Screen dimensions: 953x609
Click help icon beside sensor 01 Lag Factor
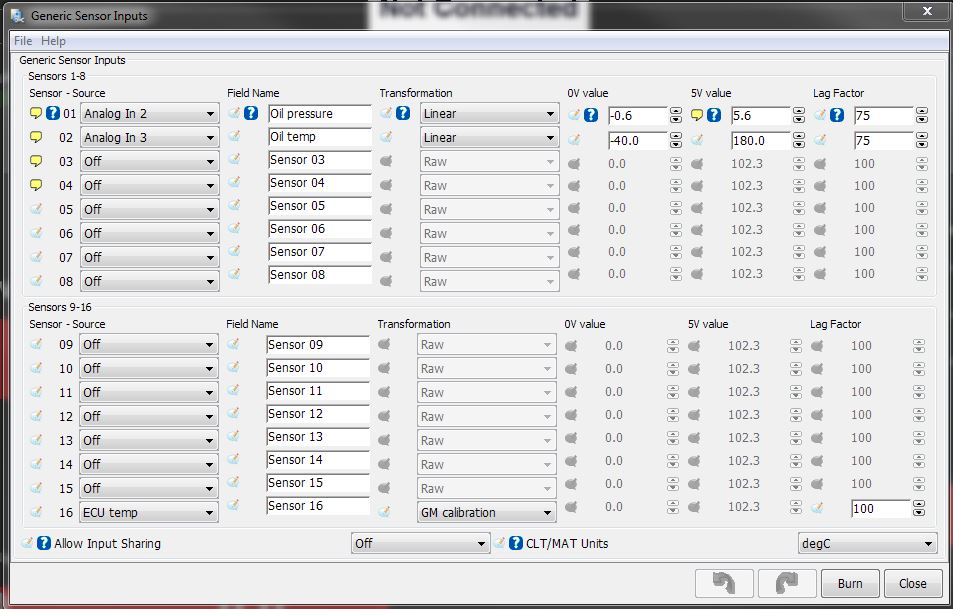[837, 115]
